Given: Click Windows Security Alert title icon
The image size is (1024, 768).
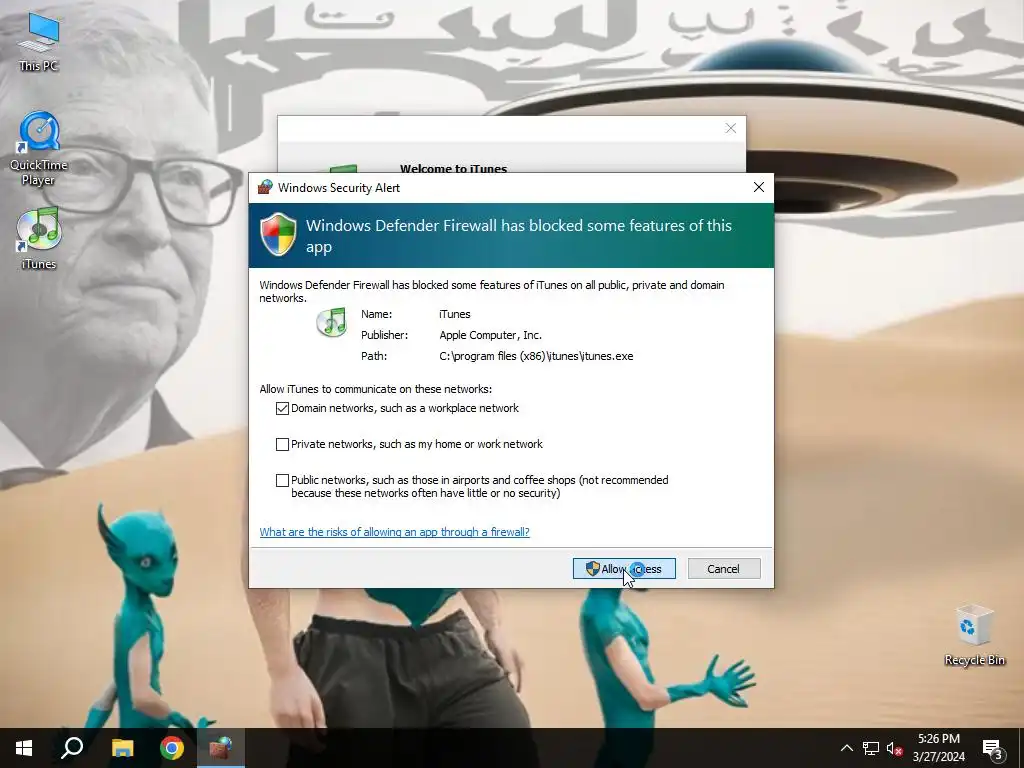Looking at the screenshot, I should pos(265,187).
